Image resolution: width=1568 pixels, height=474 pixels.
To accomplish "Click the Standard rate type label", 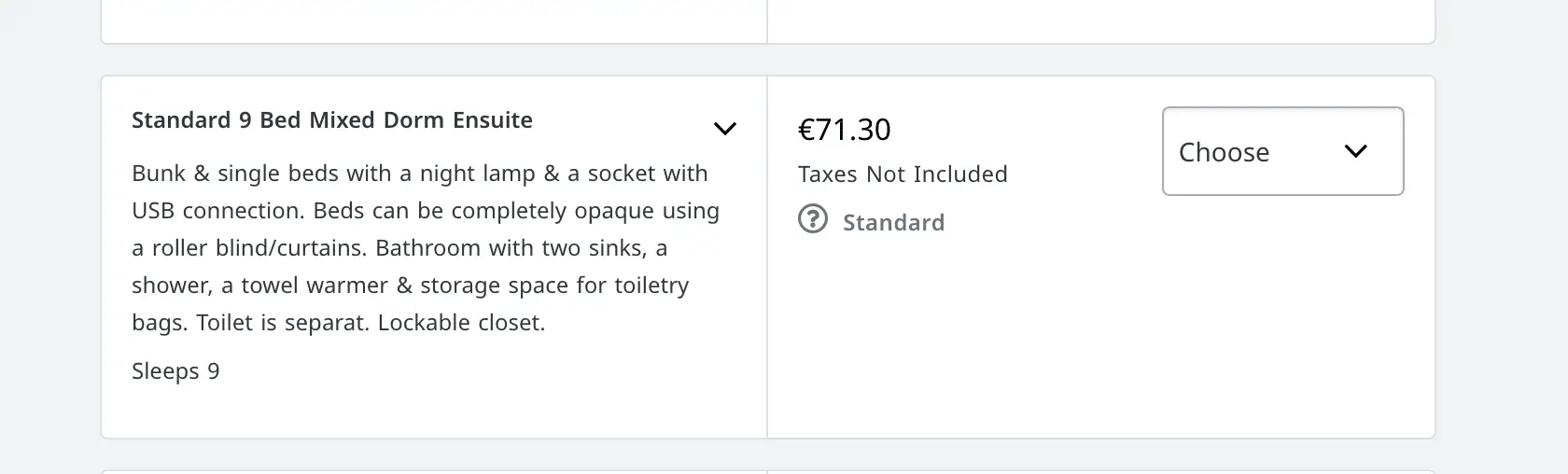I will tap(893, 222).
